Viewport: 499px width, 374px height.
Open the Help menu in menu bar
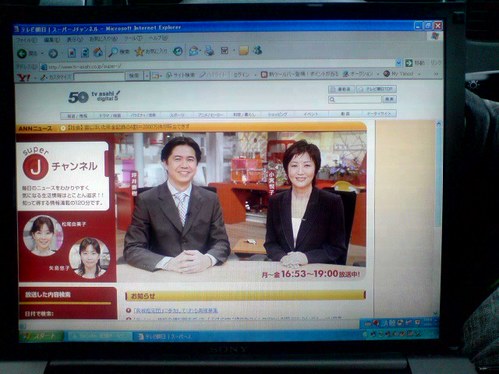(x=158, y=38)
